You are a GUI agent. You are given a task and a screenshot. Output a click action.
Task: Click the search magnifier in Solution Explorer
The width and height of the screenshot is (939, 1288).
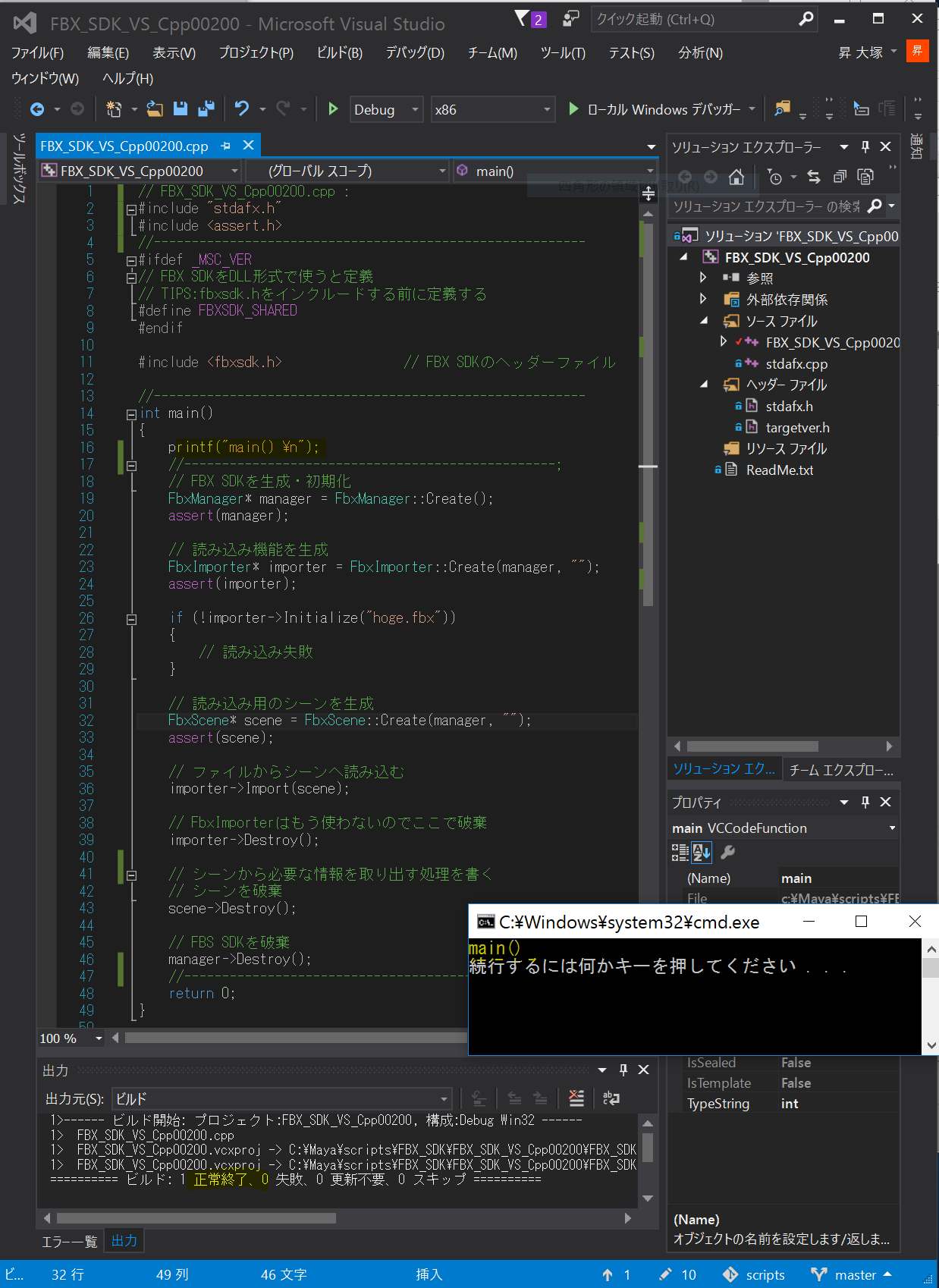pos(875,206)
